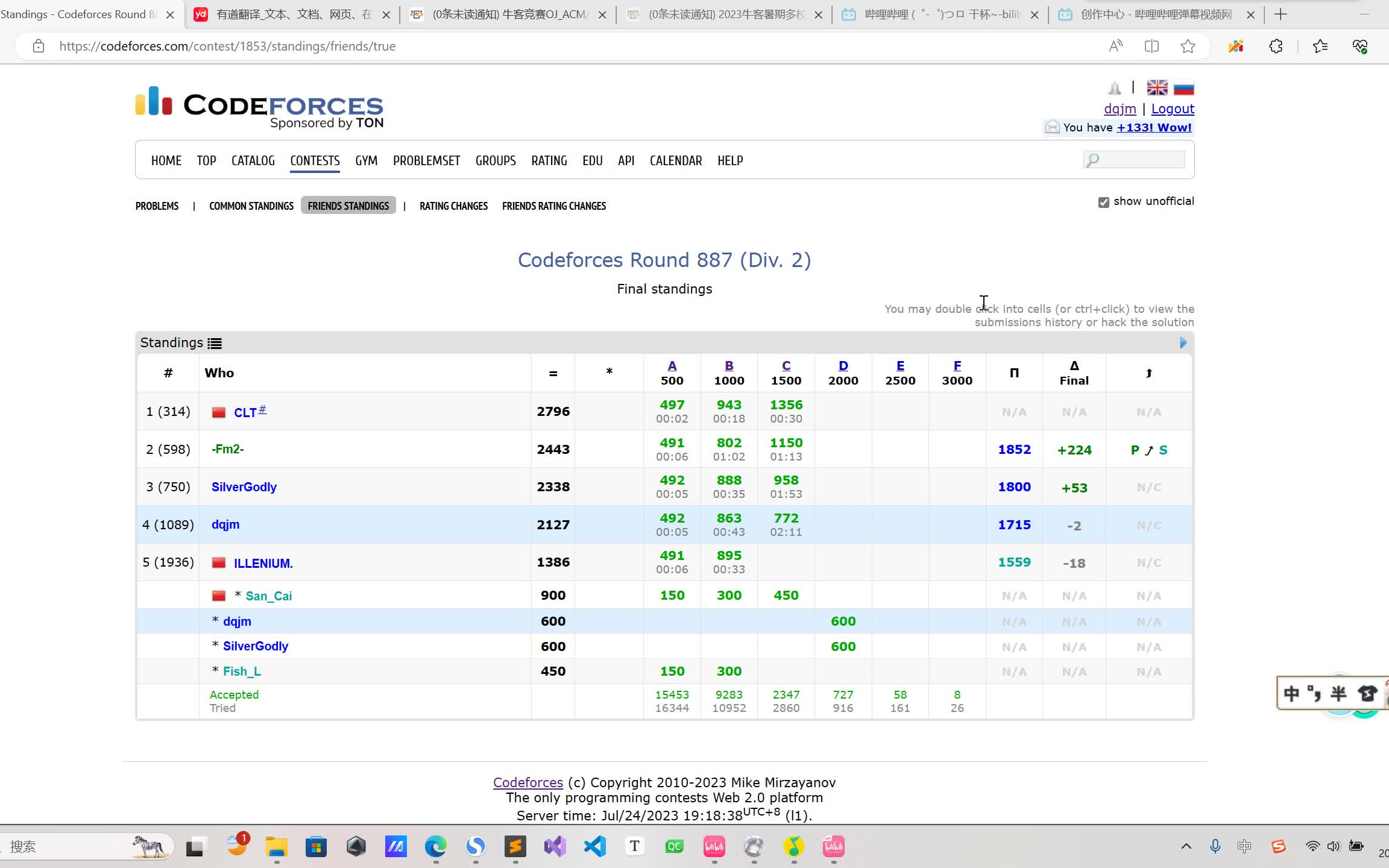Click the notification bell icon
This screenshot has height=868, width=1389.
[1114, 88]
